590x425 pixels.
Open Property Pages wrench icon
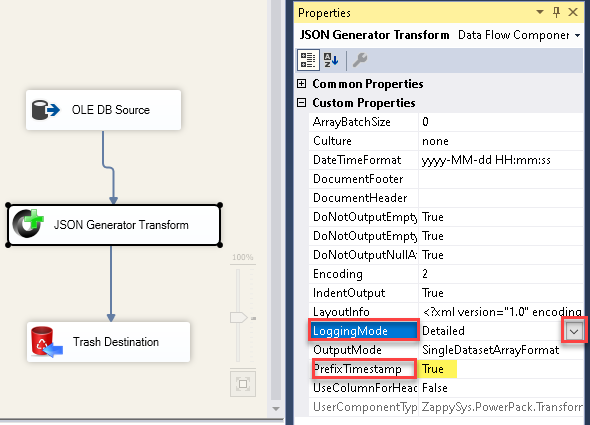coord(360,60)
